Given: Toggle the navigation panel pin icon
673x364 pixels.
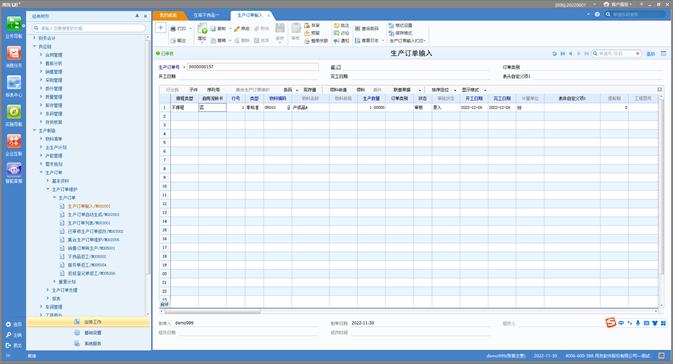Looking at the screenshot, I should pos(137,16).
